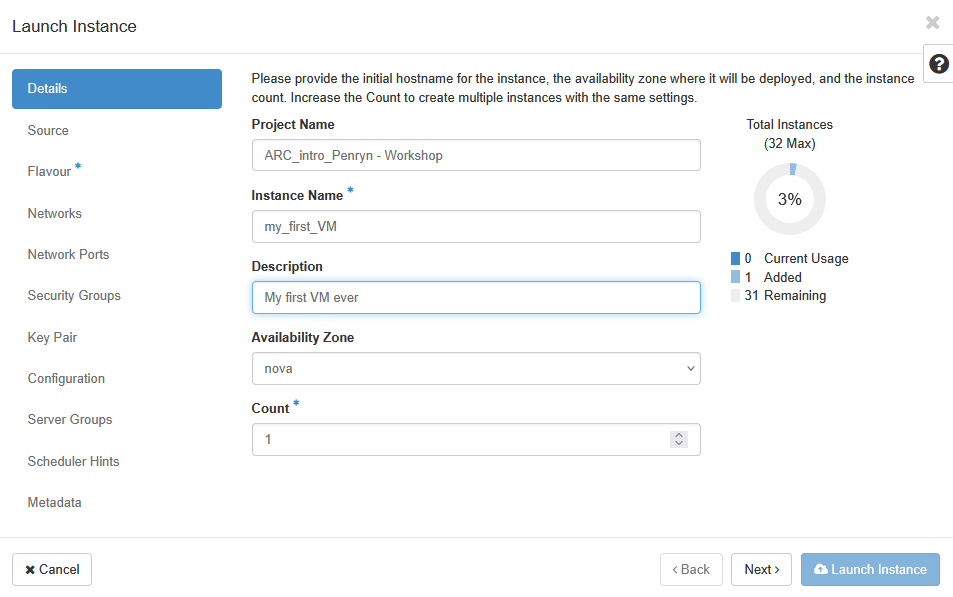
Task: Expand the Availability Zone dropdown
Action: (x=476, y=368)
